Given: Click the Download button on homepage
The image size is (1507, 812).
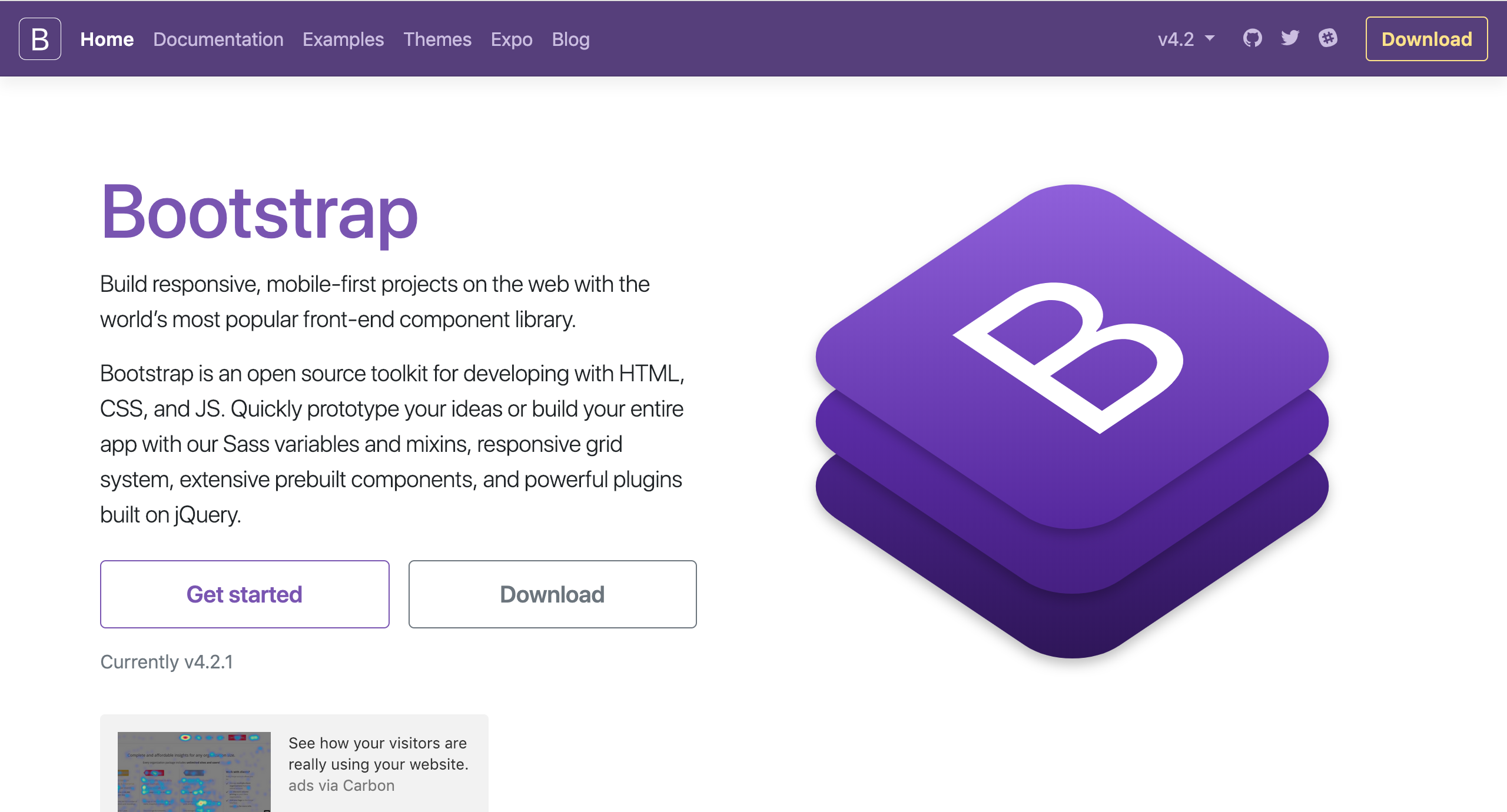Looking at the screenshot, I should (x=552, y=594).
